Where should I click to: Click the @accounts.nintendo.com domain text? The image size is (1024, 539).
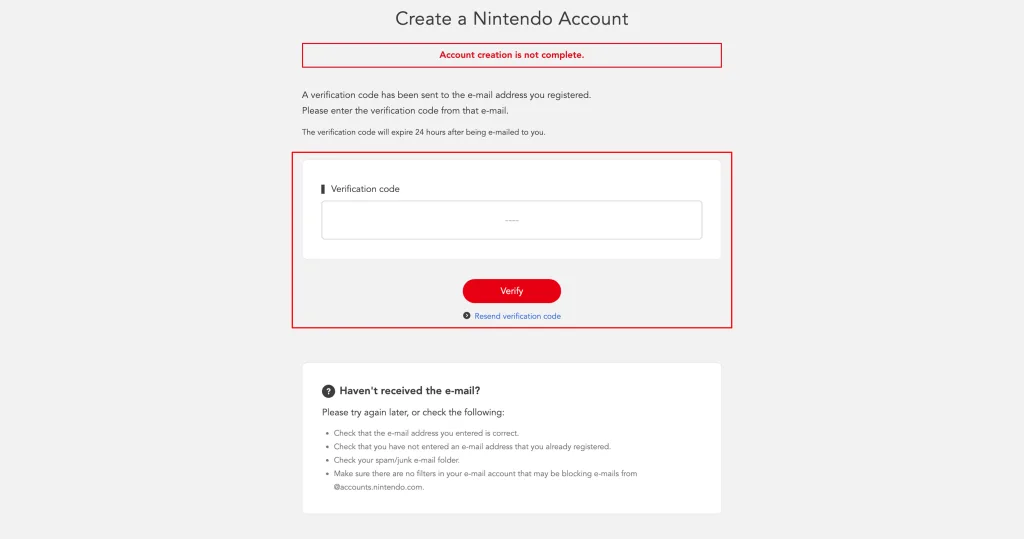coord(379,487)
